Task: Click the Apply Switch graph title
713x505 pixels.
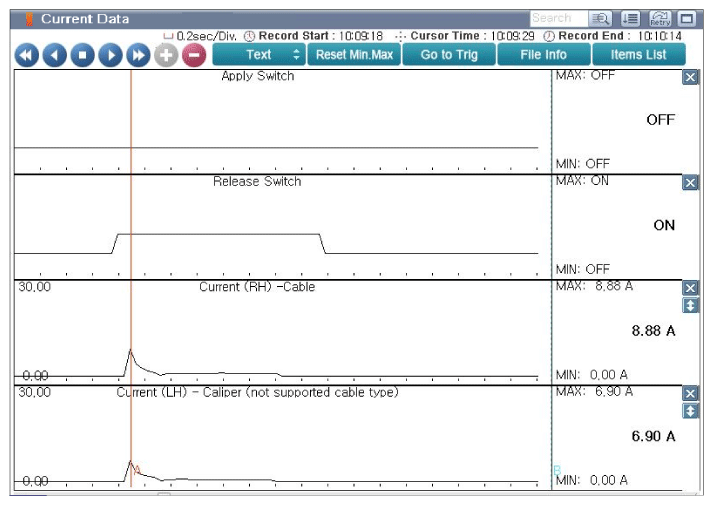Action: point(258,76)
